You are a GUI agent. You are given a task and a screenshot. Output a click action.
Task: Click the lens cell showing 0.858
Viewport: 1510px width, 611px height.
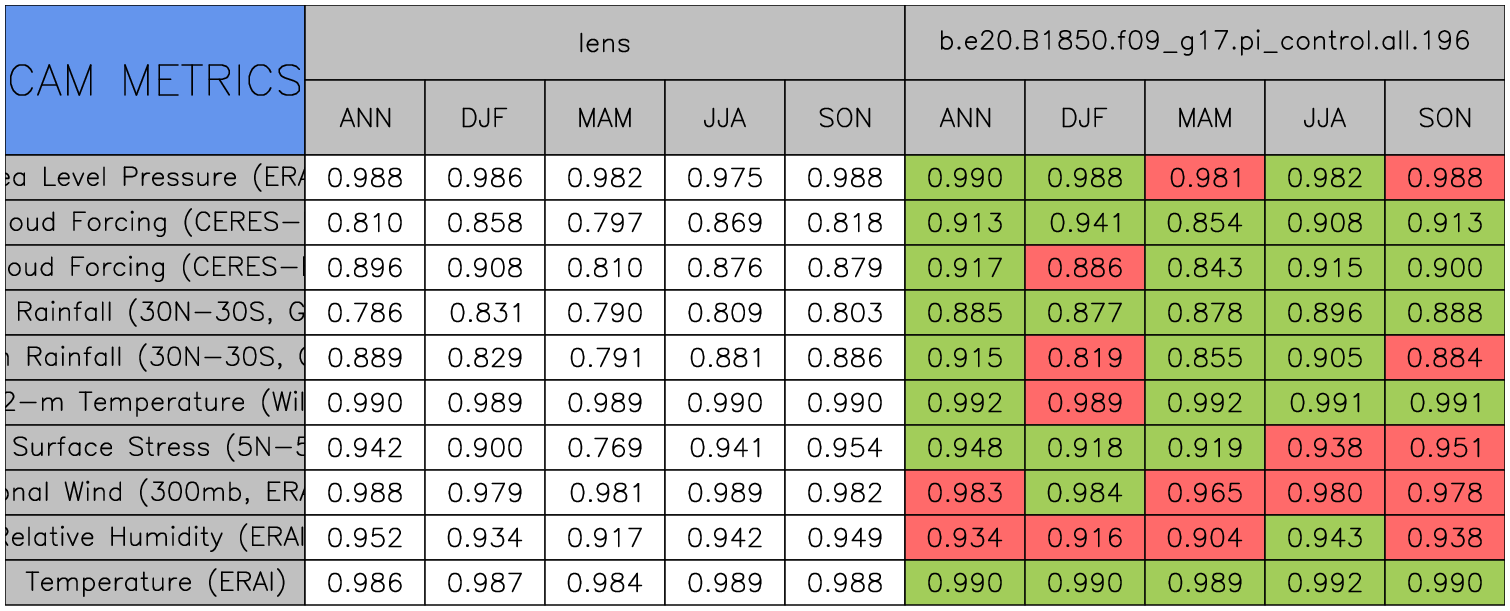click(x=484, y=223)
